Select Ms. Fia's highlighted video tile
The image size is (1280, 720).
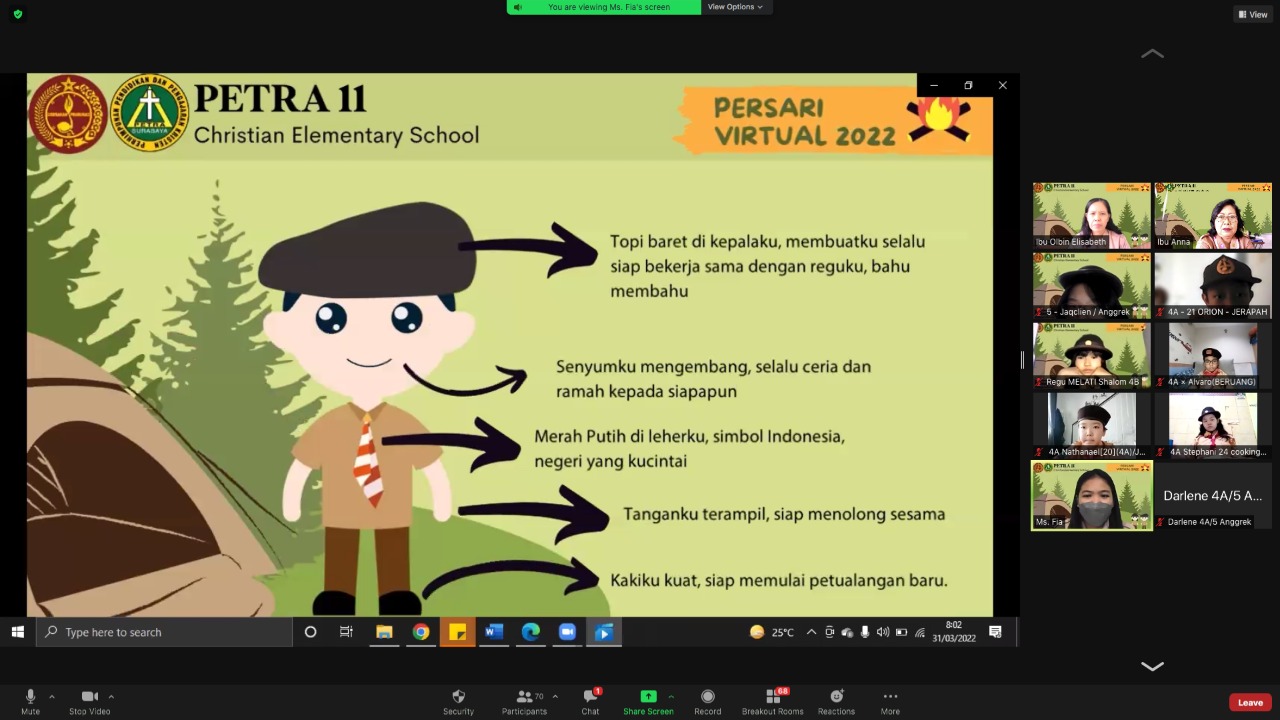(1092, 495)
